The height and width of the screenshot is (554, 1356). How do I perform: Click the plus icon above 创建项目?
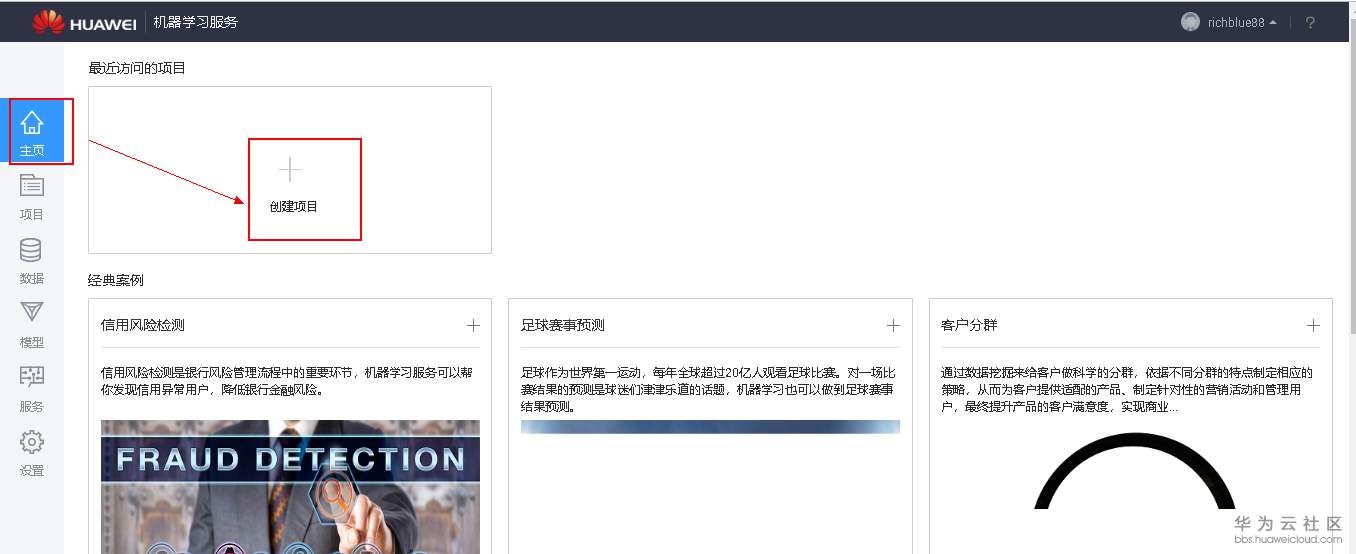click(x=290, y=170)
